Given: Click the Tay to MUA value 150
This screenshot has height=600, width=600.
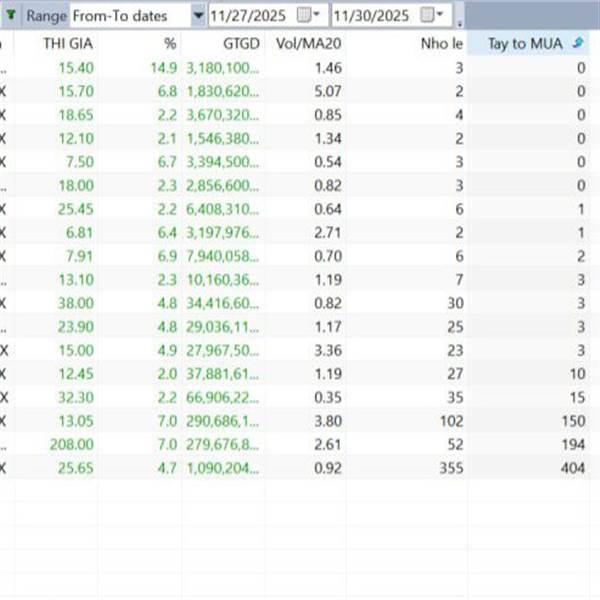Looking at the screenshot, I should click(574, 421).
